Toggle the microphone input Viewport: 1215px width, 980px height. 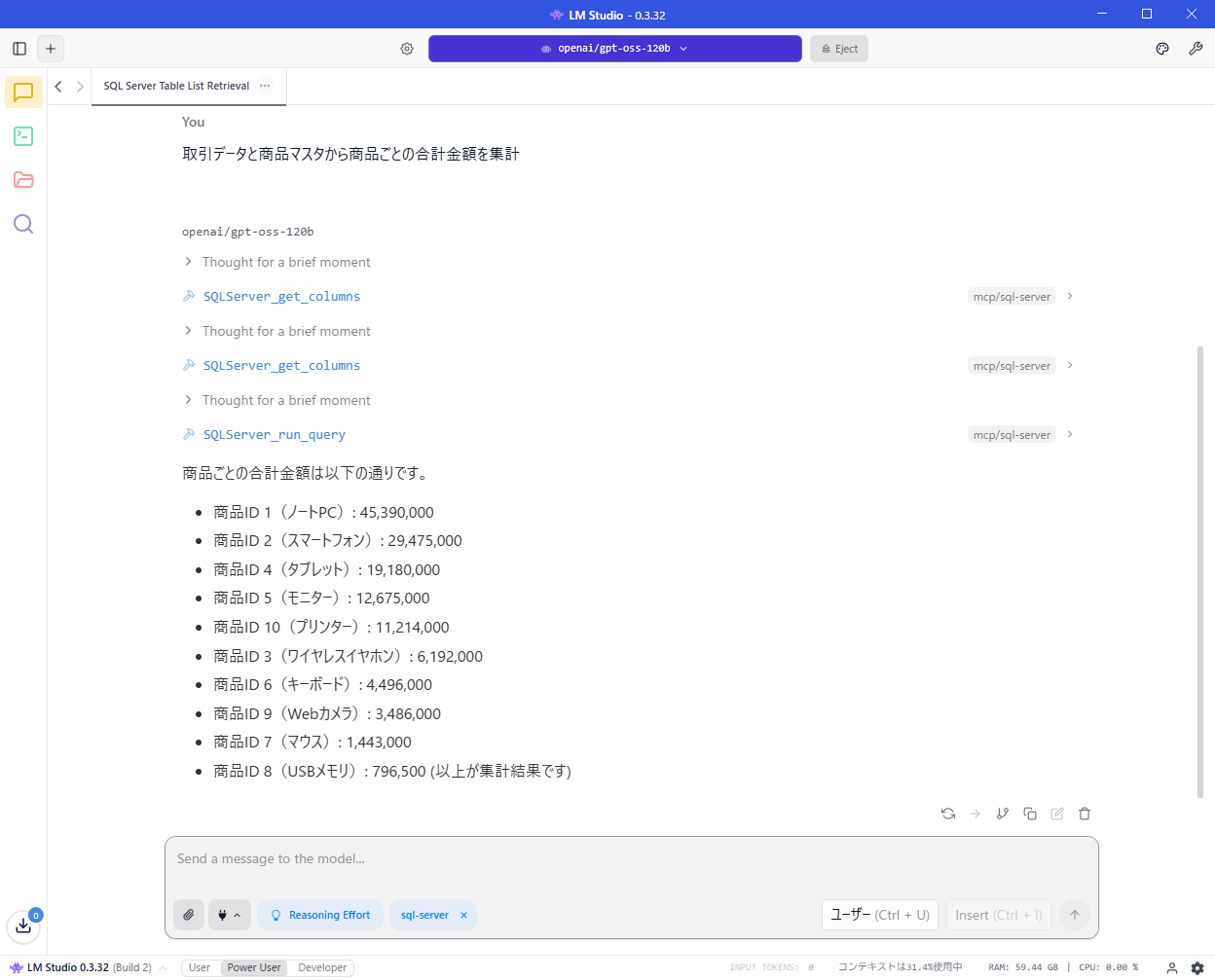point(224,915)
